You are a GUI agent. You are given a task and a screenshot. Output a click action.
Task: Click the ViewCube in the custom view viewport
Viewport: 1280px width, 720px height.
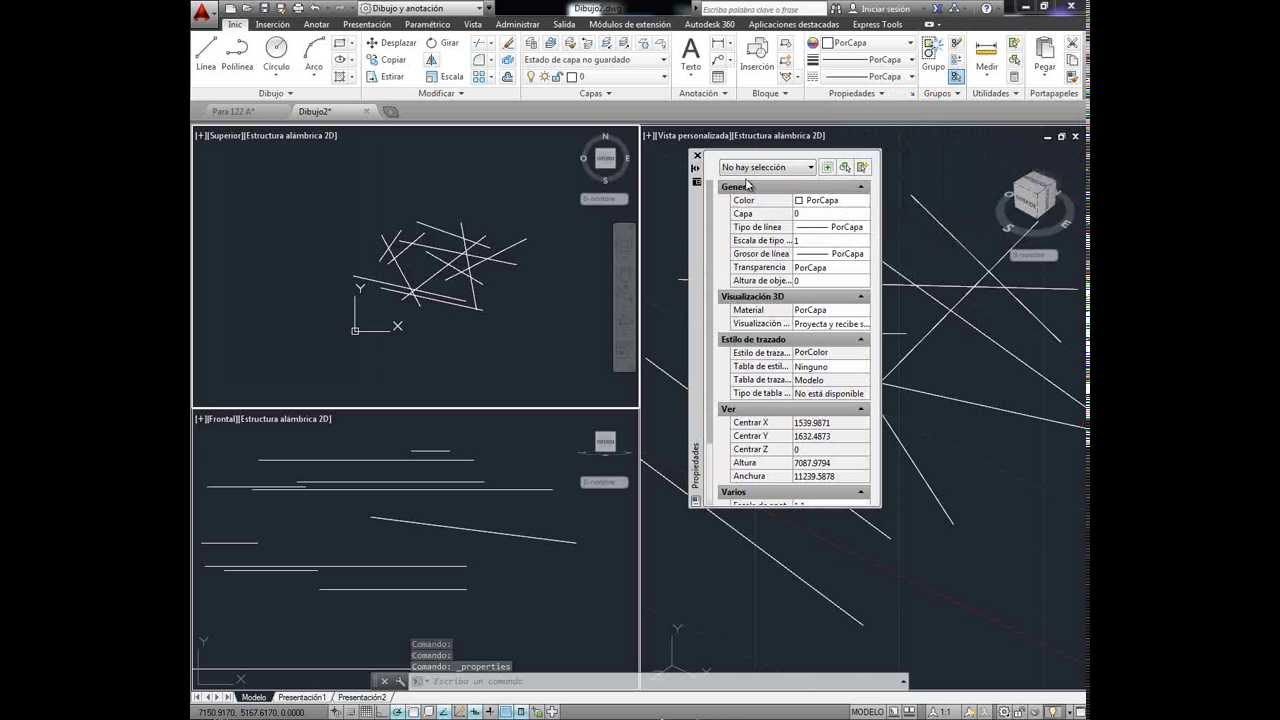pos(1034,196)
